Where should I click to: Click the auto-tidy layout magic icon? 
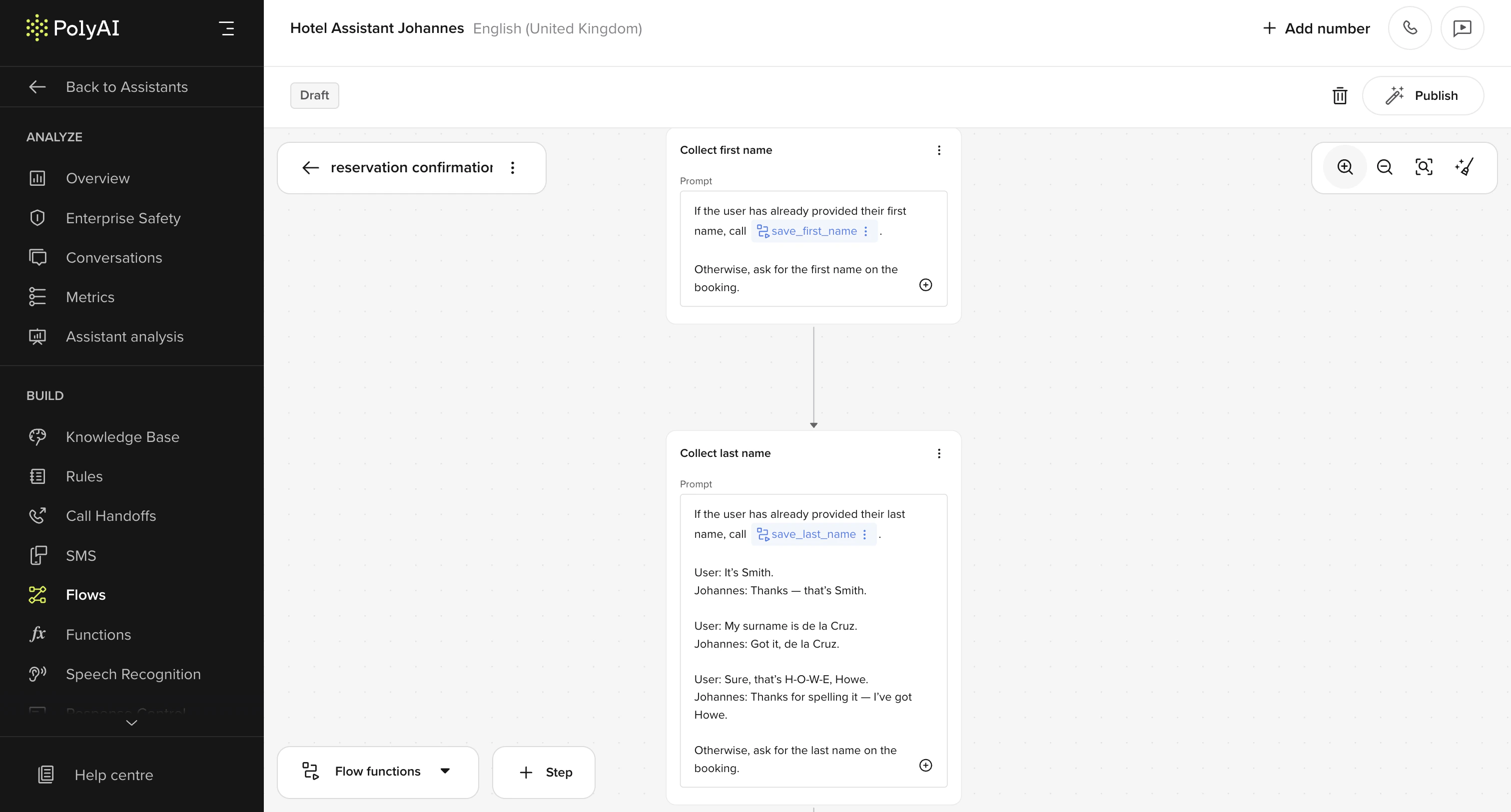1464,167
